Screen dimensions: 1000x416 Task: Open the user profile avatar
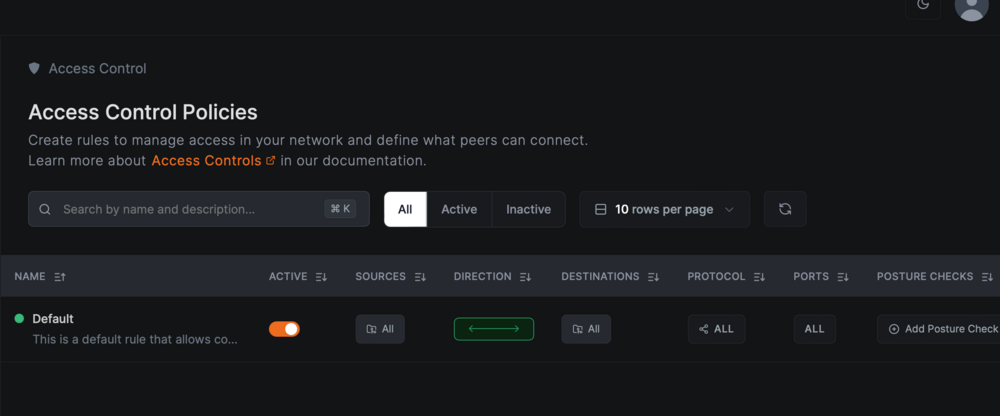tap(971, 6)
